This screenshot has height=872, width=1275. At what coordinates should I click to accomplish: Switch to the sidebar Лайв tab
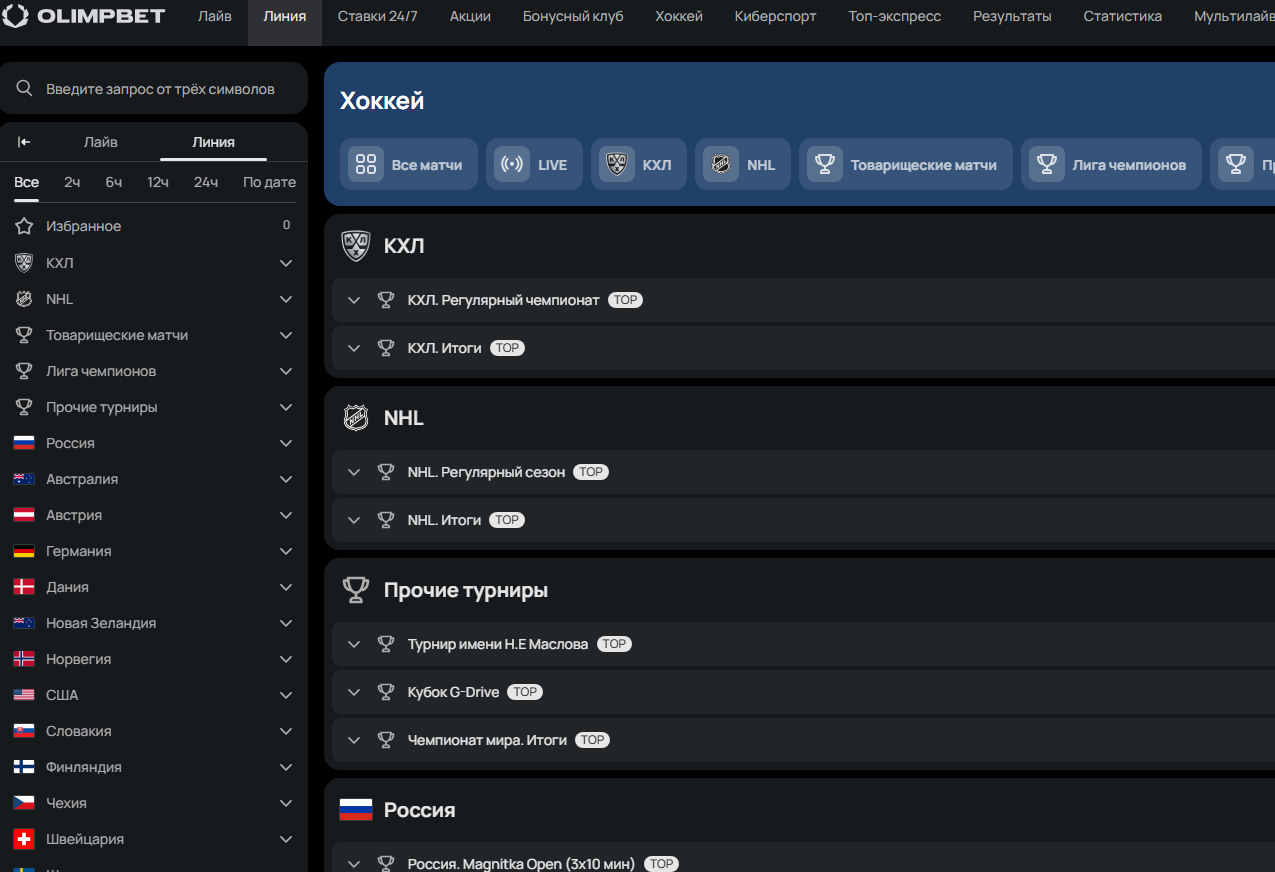click(x=101, y=142)
